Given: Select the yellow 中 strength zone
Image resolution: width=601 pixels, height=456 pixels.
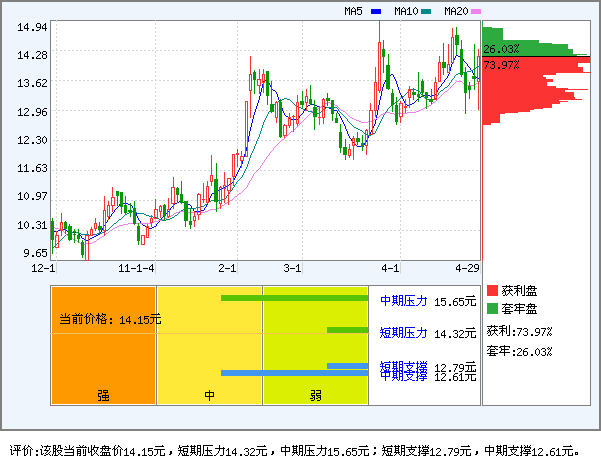Looking at the screenshot, I should [210, 345].
